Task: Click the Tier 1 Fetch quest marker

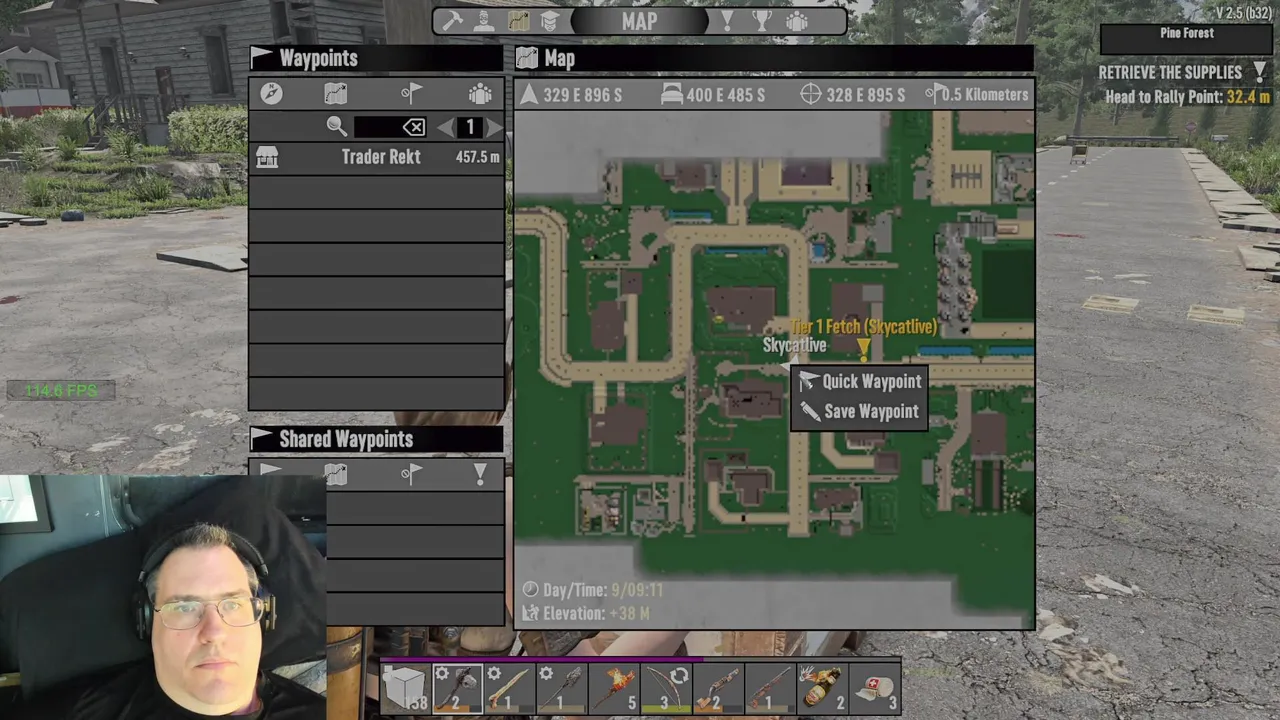Action: tap(864, 347)
